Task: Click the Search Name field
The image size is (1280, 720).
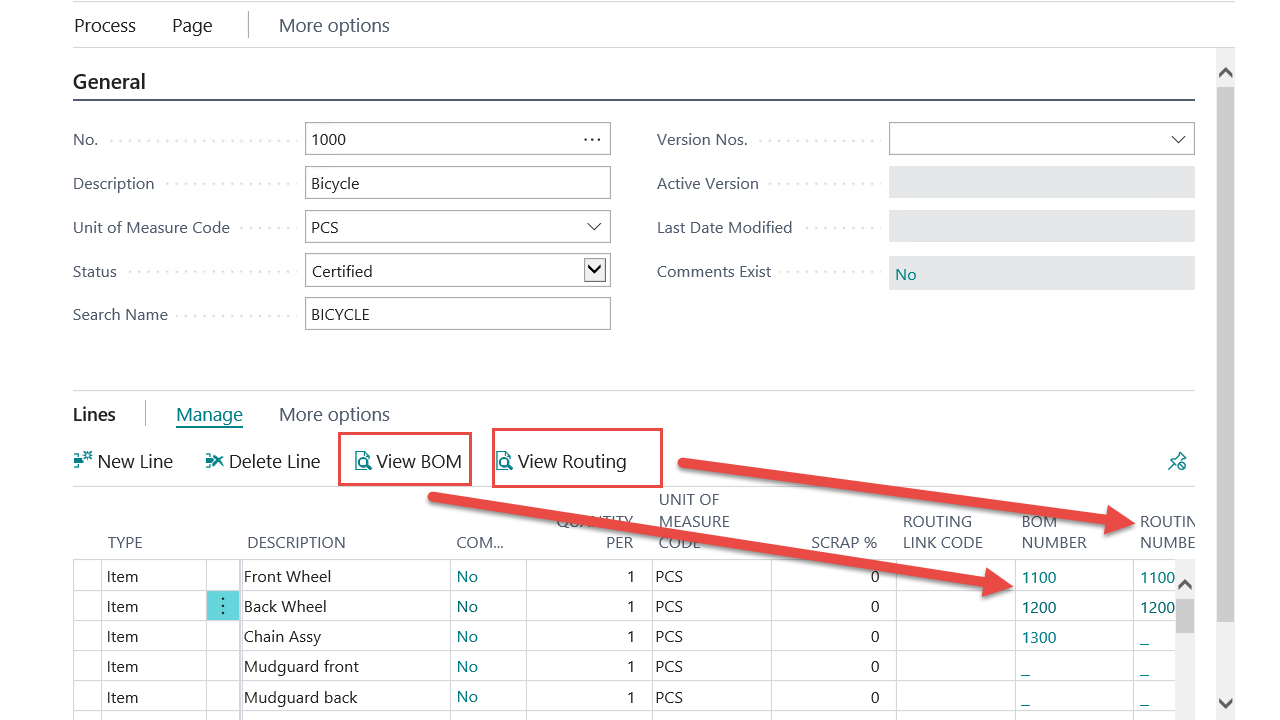Action: tap(457, 314)
